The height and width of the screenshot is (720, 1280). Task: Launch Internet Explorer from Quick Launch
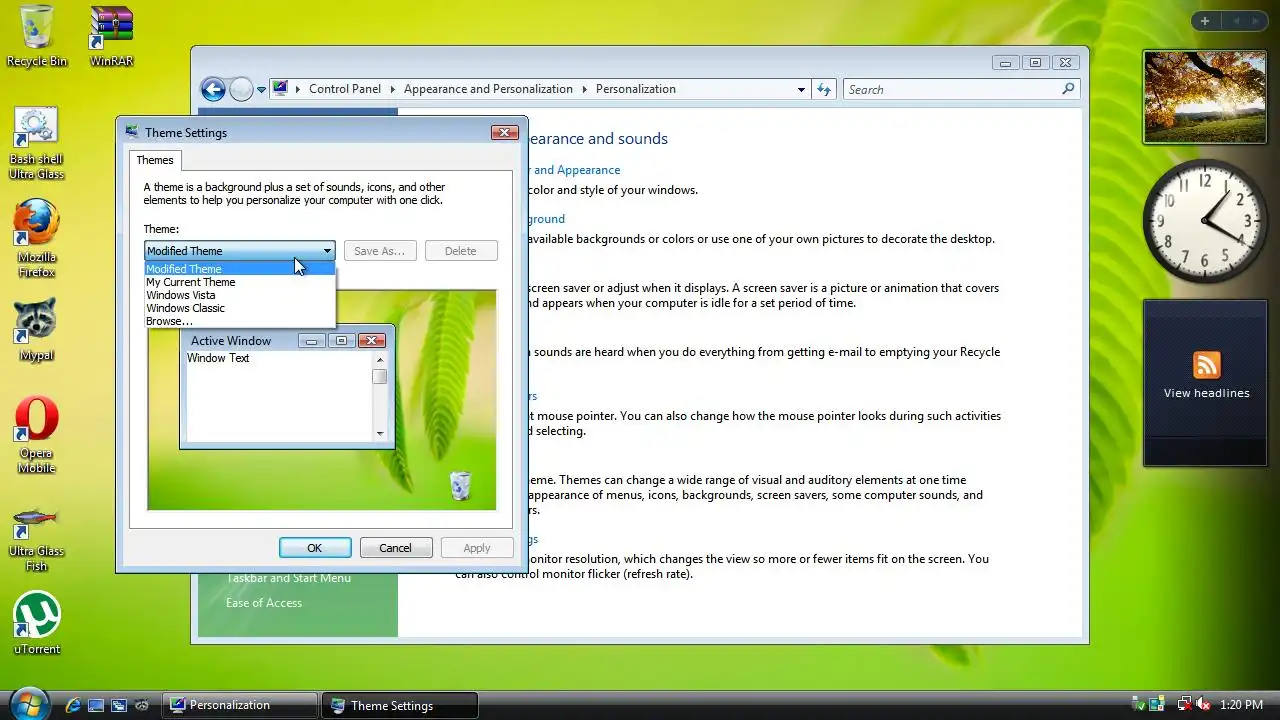point(73,705)
